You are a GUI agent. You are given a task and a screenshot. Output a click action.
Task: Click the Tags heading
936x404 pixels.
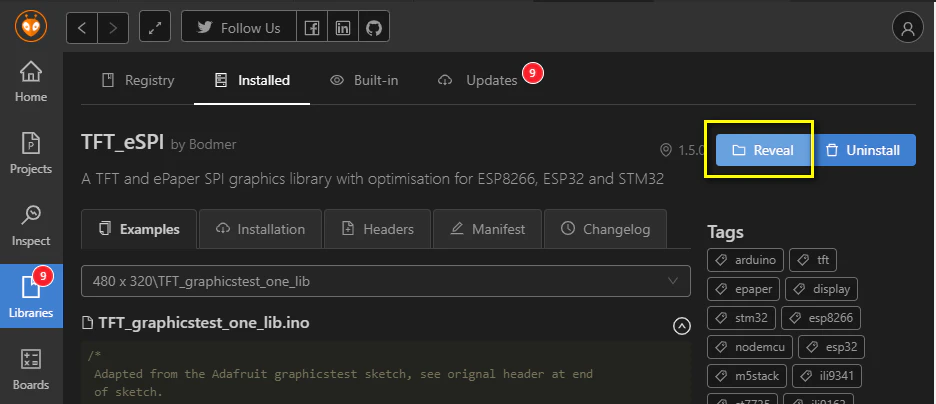point(725,232)
